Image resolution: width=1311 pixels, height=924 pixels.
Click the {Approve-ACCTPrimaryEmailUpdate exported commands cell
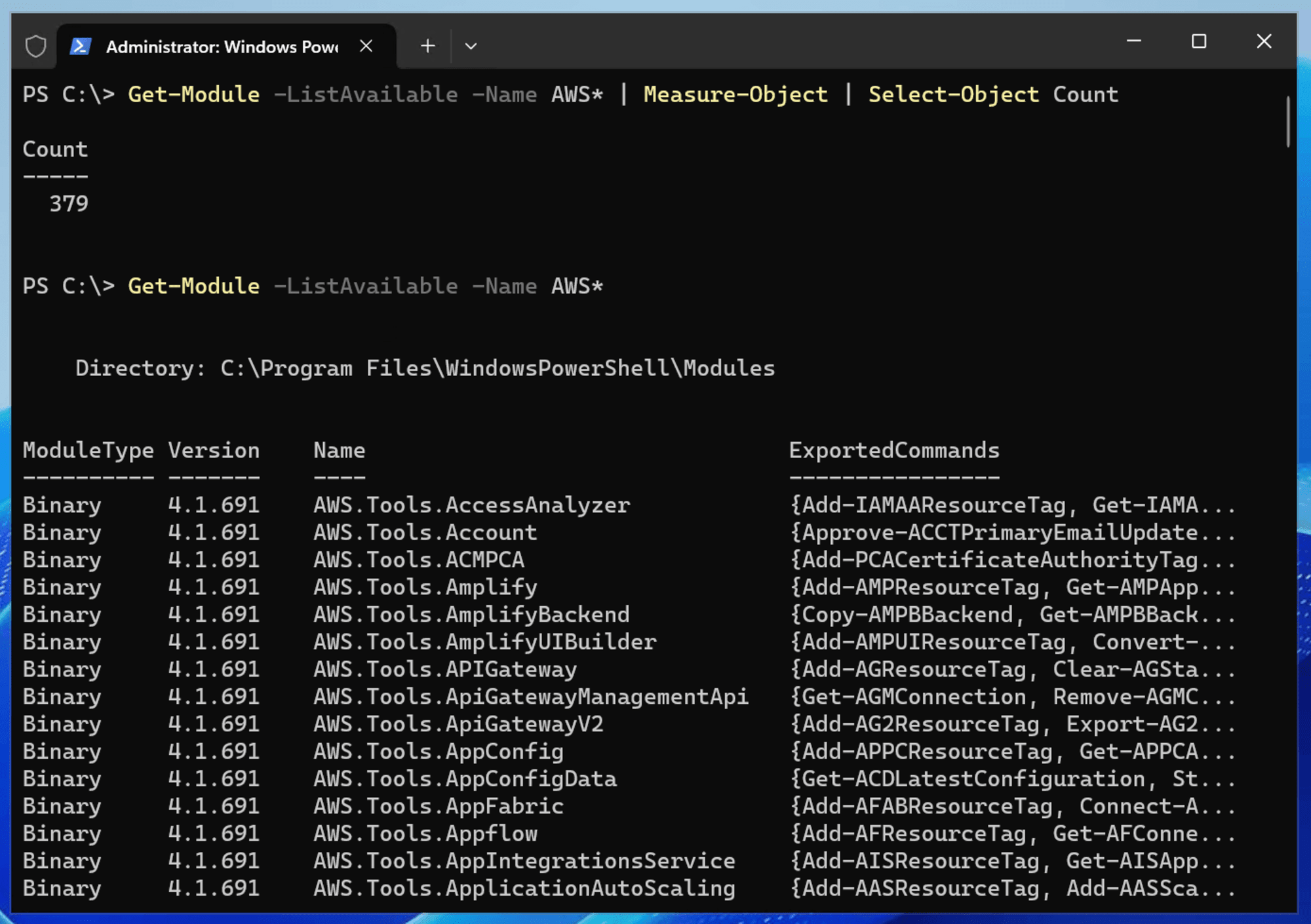pyautogui.click(x=1012, y=533)
